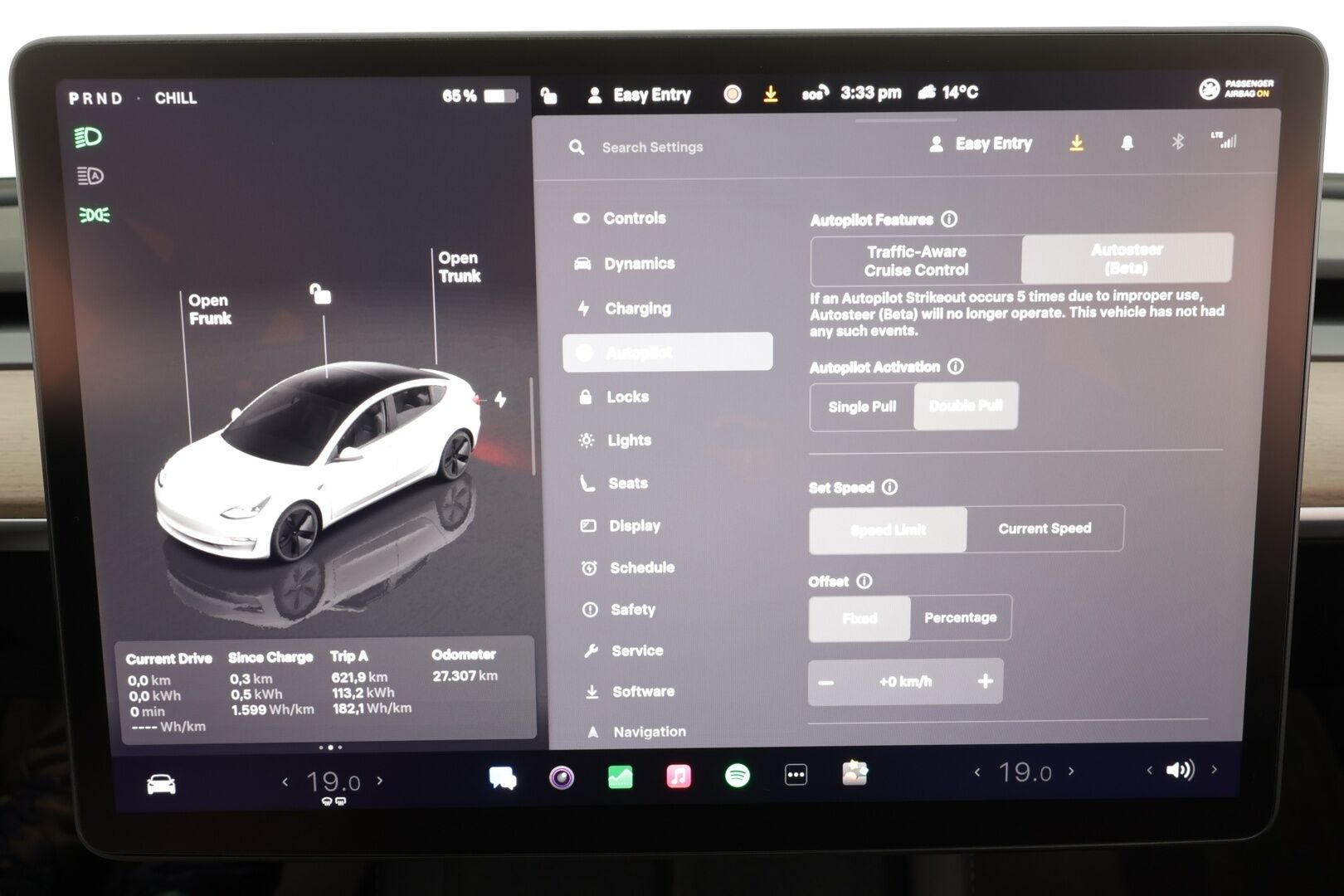Open Bluetooth settings icon
Image resolution: width=1344 pixels, height=896 pixels.
pyautogui.click(x=1176, y=142)
